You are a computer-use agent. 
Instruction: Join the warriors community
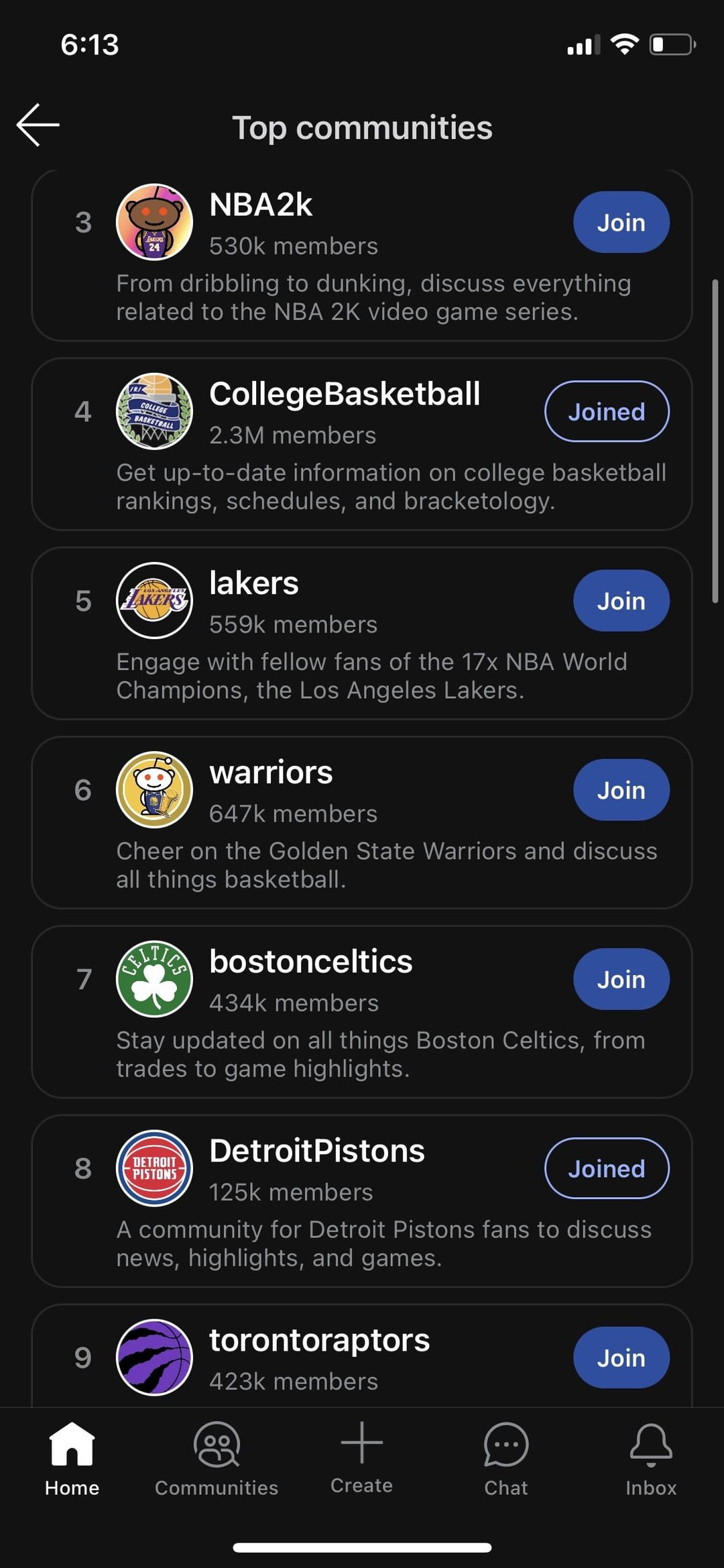click(x=621, y=789)
